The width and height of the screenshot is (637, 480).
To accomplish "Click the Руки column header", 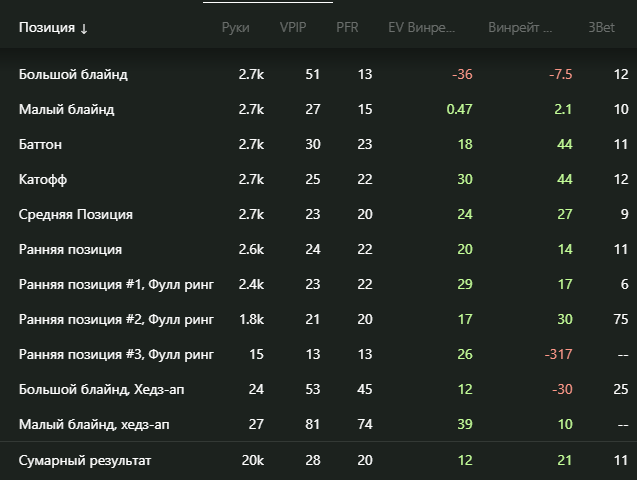I will [x=235, y=28].
